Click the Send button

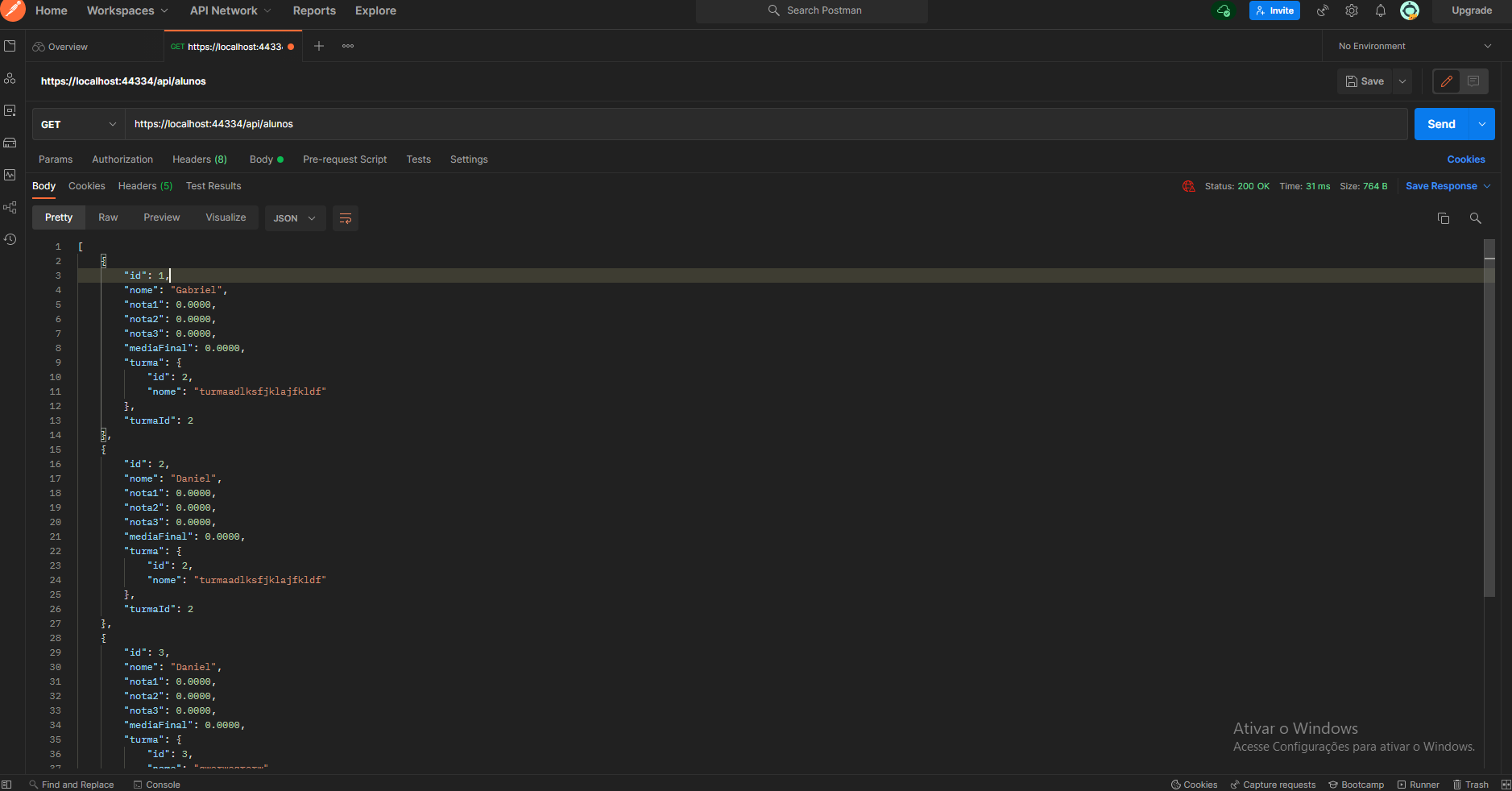click(x=1443, y=124)
